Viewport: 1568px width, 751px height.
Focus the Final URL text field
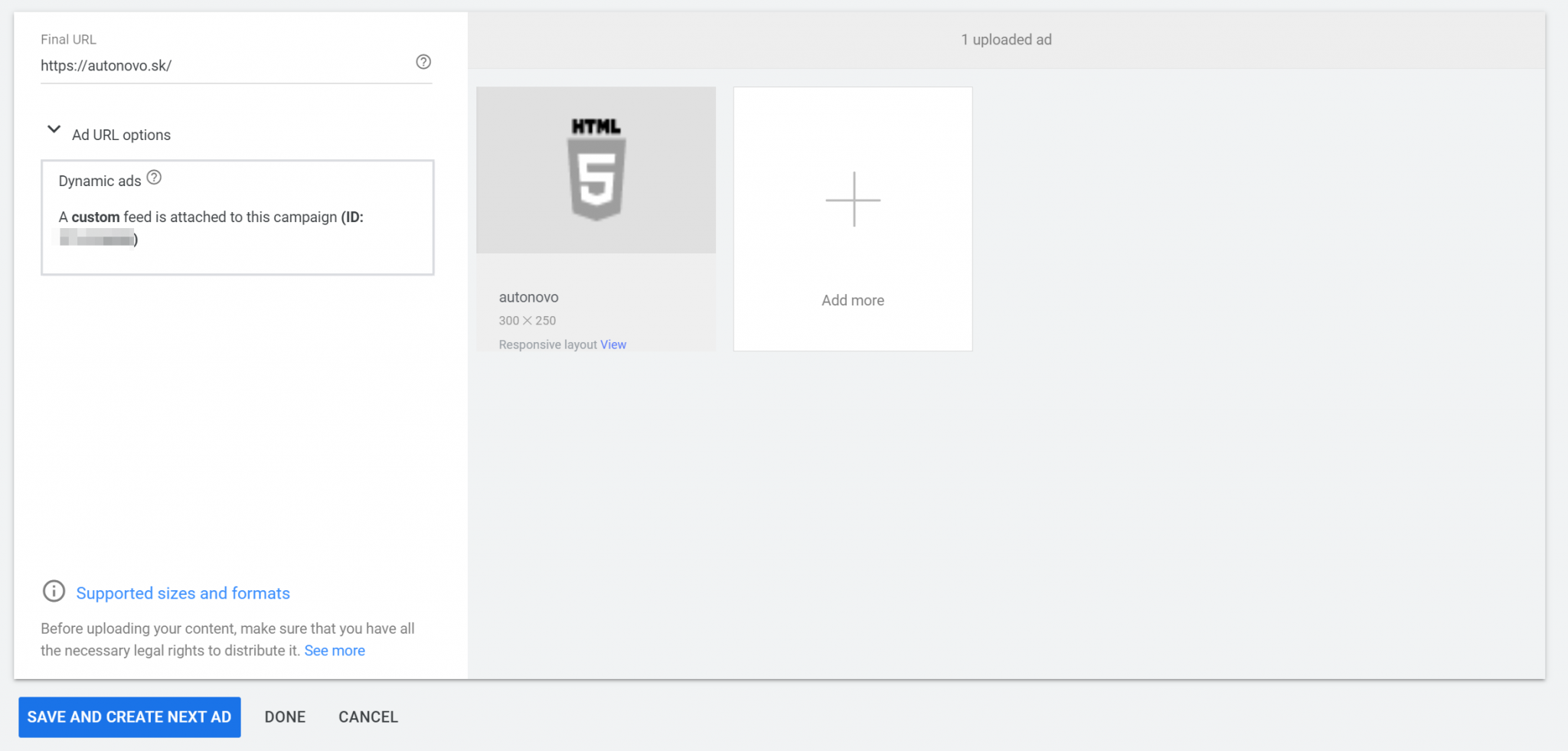(x=222, y=66)
